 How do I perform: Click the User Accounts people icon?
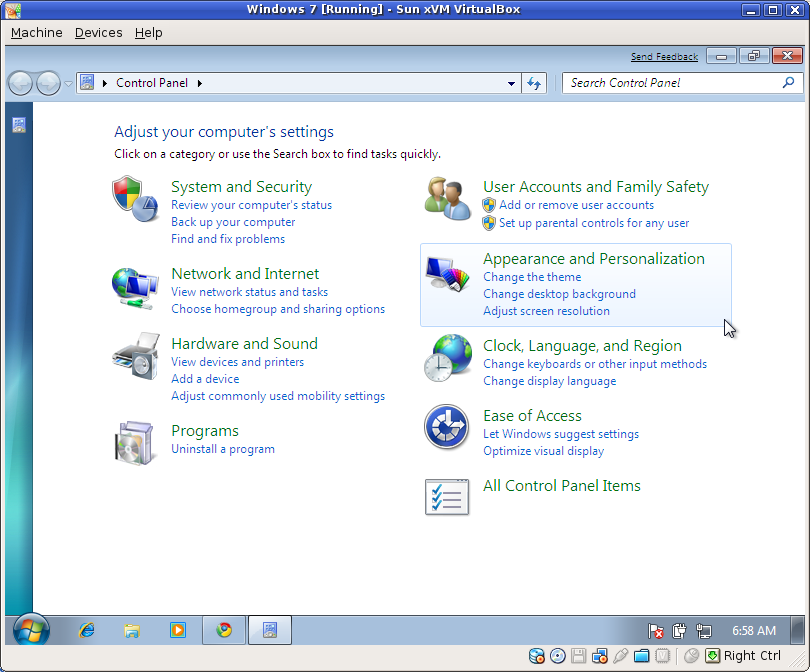(x=447, y=197)
